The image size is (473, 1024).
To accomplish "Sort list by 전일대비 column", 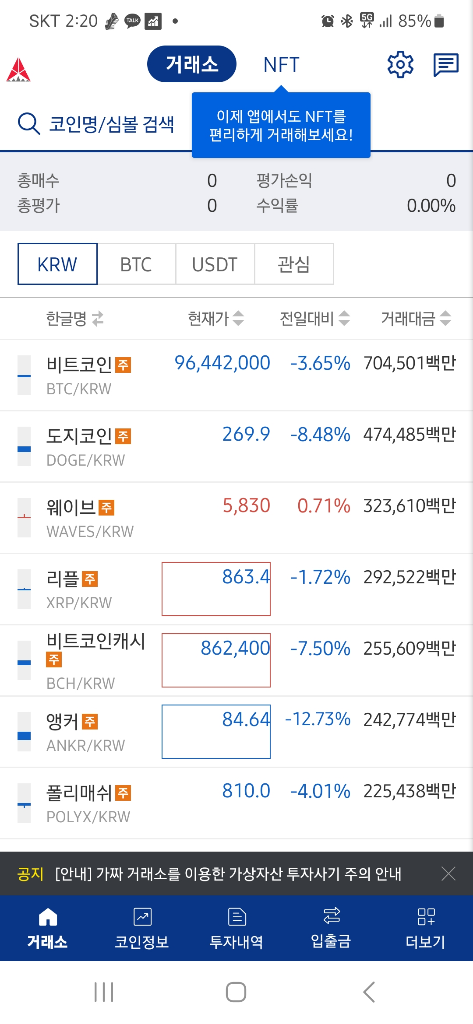I will tap(315, 319).
